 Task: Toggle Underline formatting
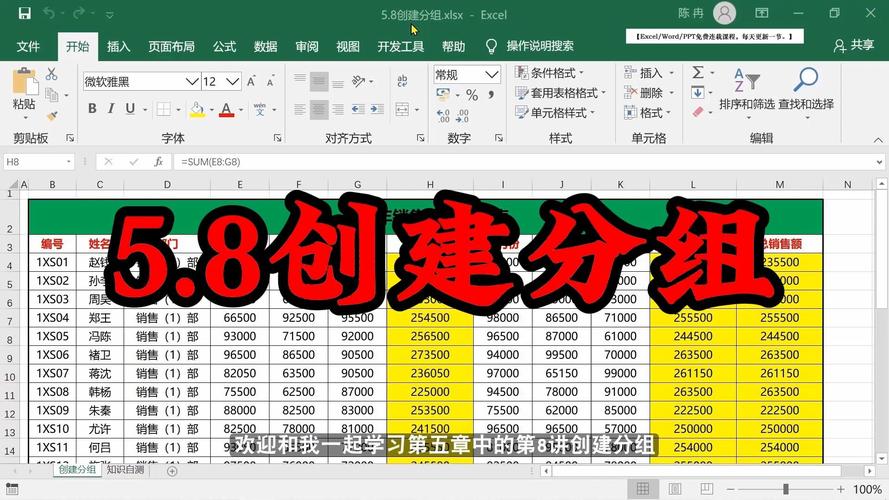tap(130, 109)
